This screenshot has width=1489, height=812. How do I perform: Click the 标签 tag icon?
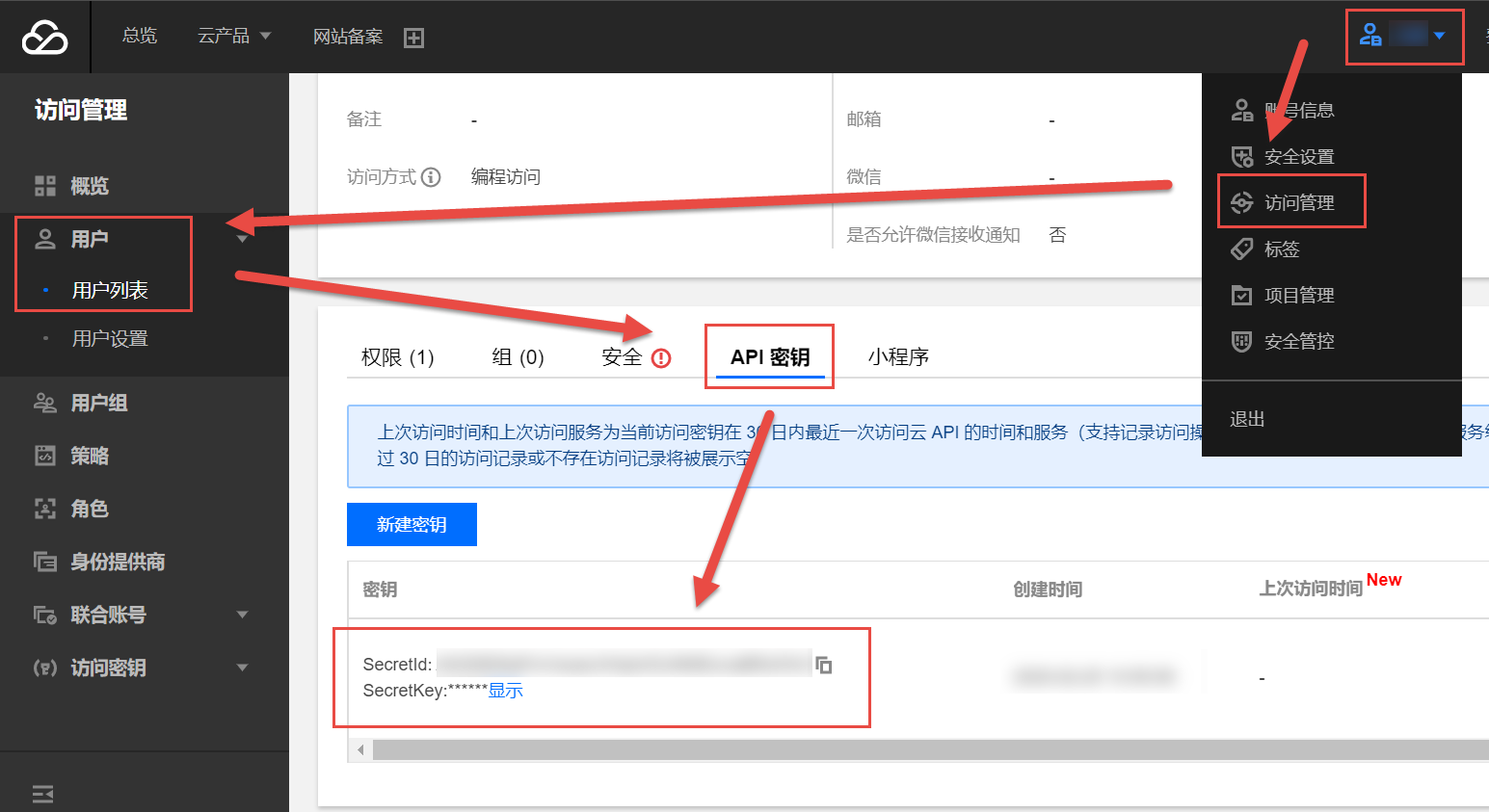coord(1242,249)
